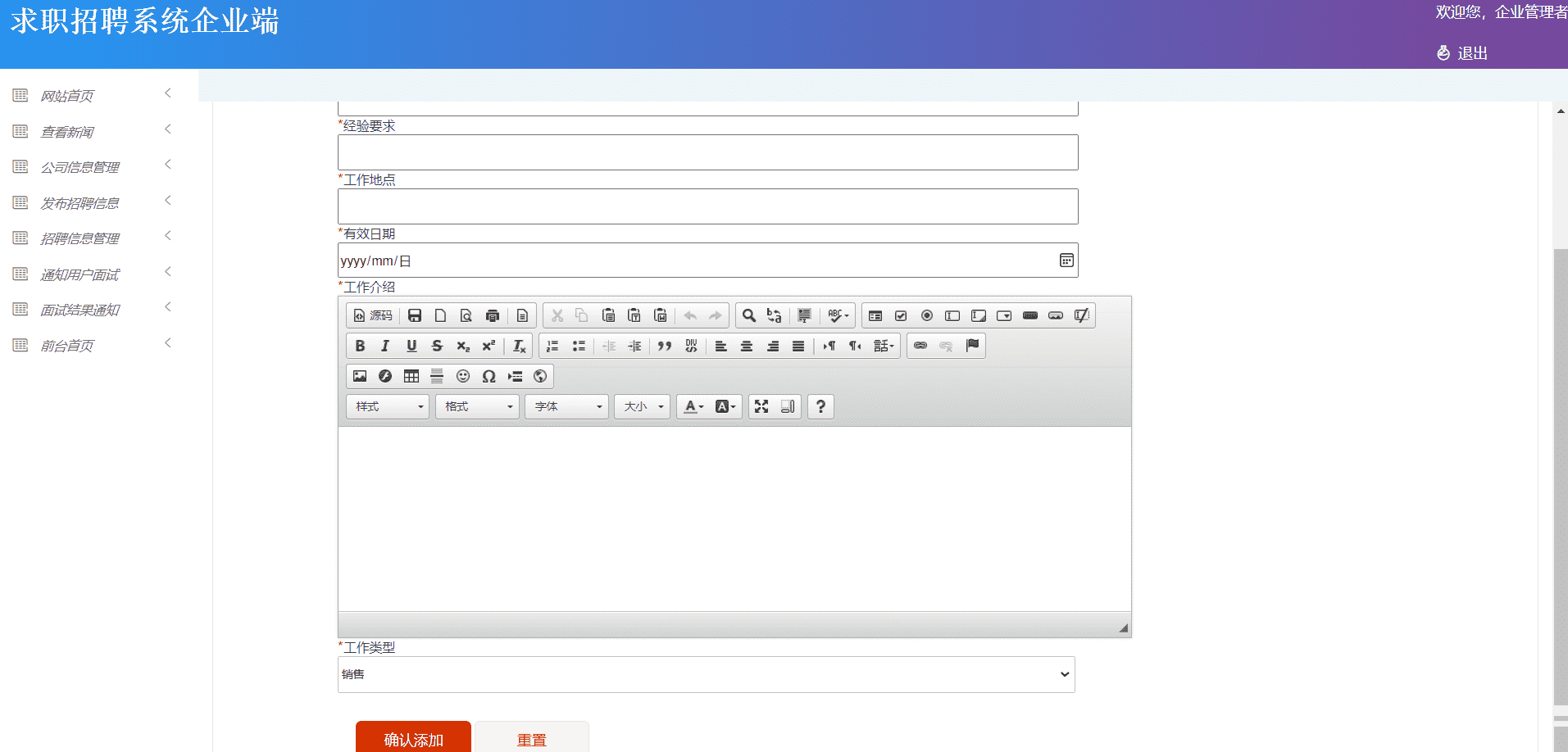Image resolution: width=1568 pixels, height=752 pixels.
Task: Insert a smiley emoticon
Action: point(463,376)
